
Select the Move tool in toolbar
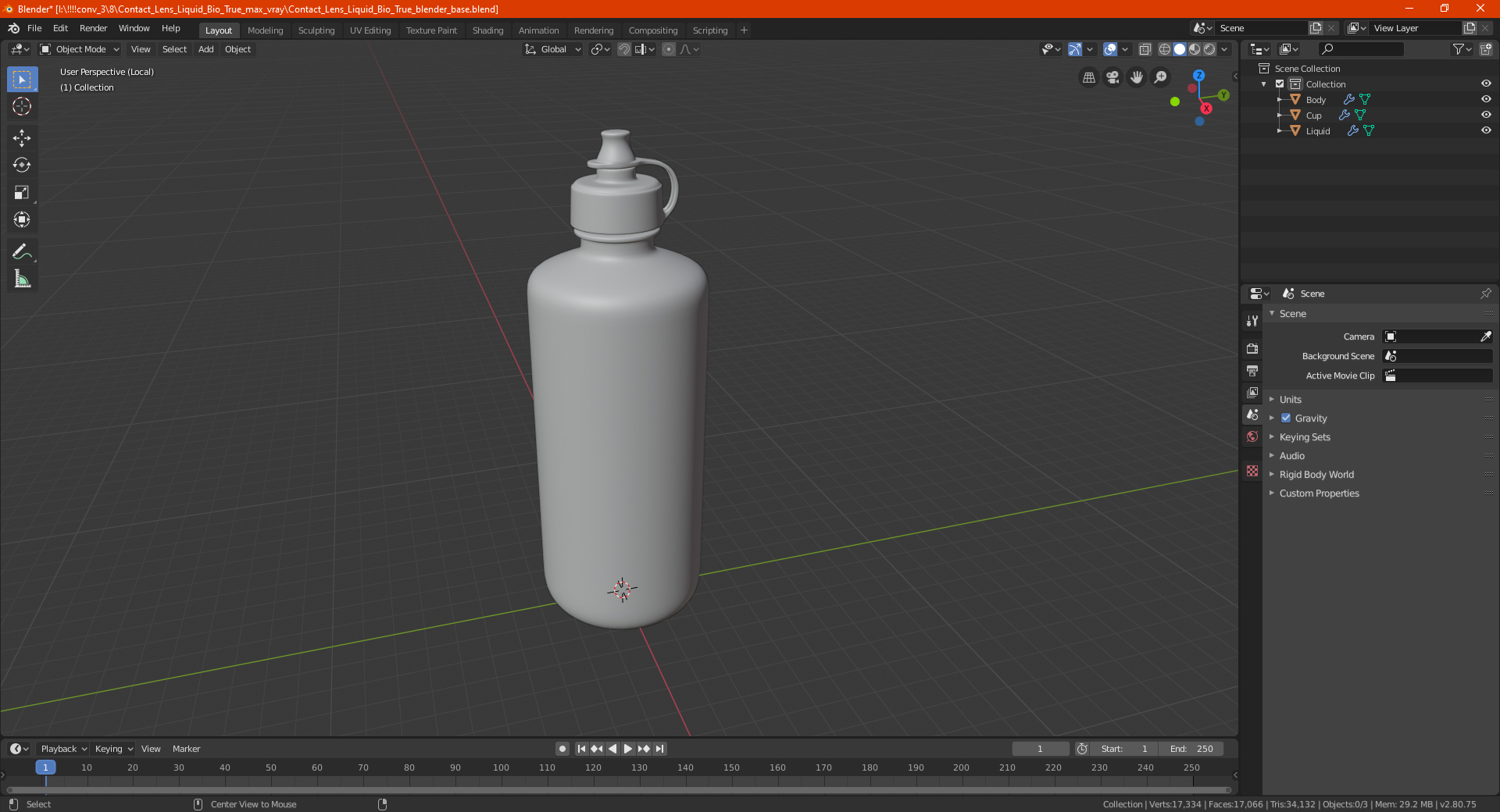point(22,138)
